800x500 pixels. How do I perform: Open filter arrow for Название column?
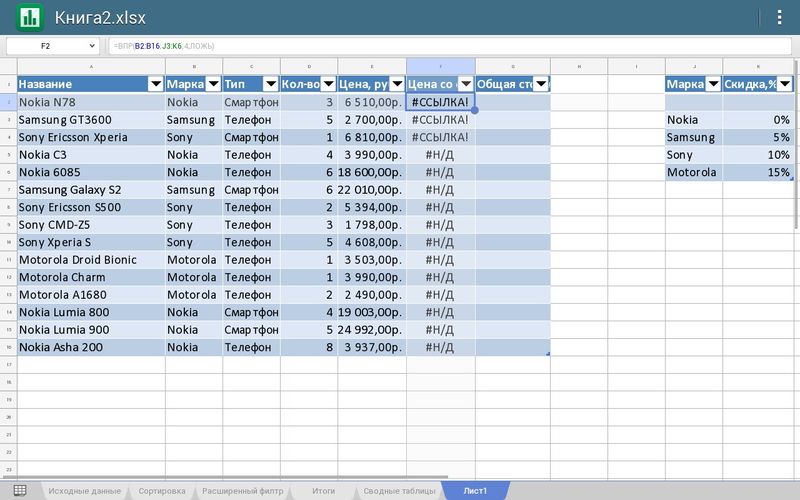155,84
